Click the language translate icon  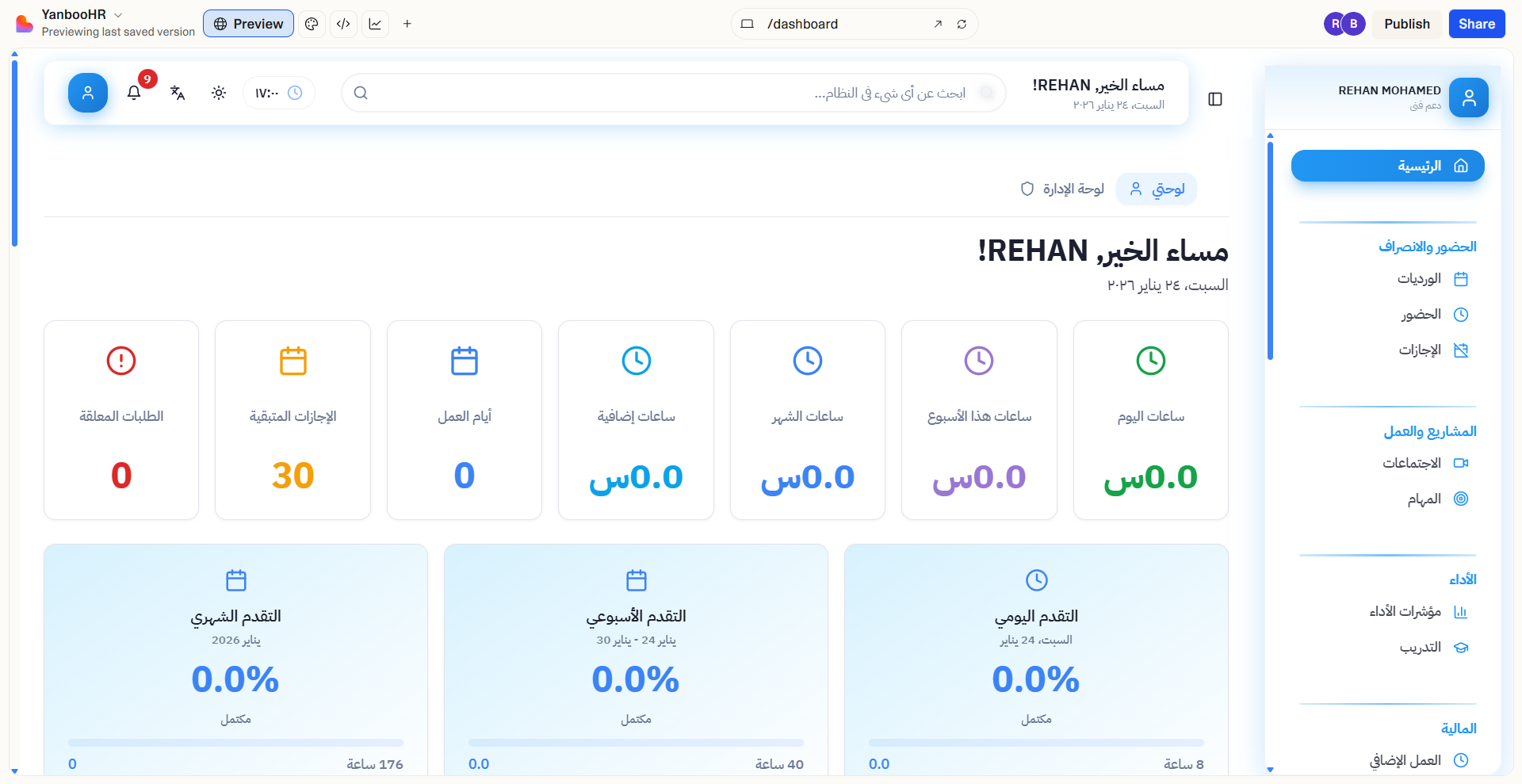click(178, 93)
